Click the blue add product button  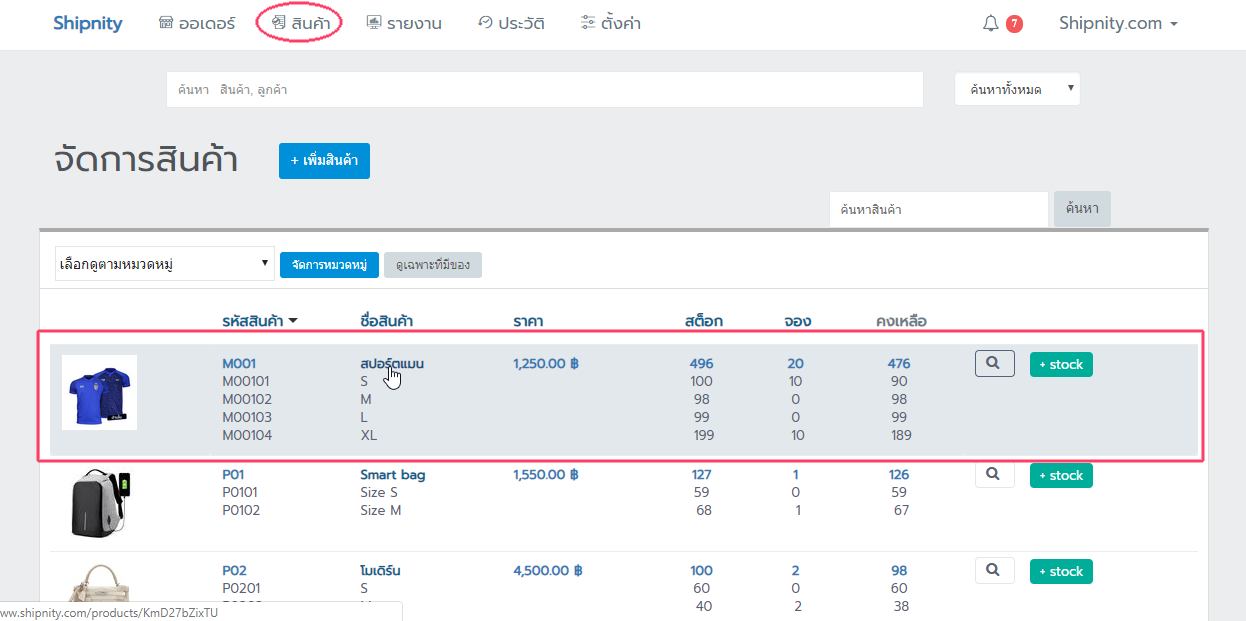[x=324, y=161]
